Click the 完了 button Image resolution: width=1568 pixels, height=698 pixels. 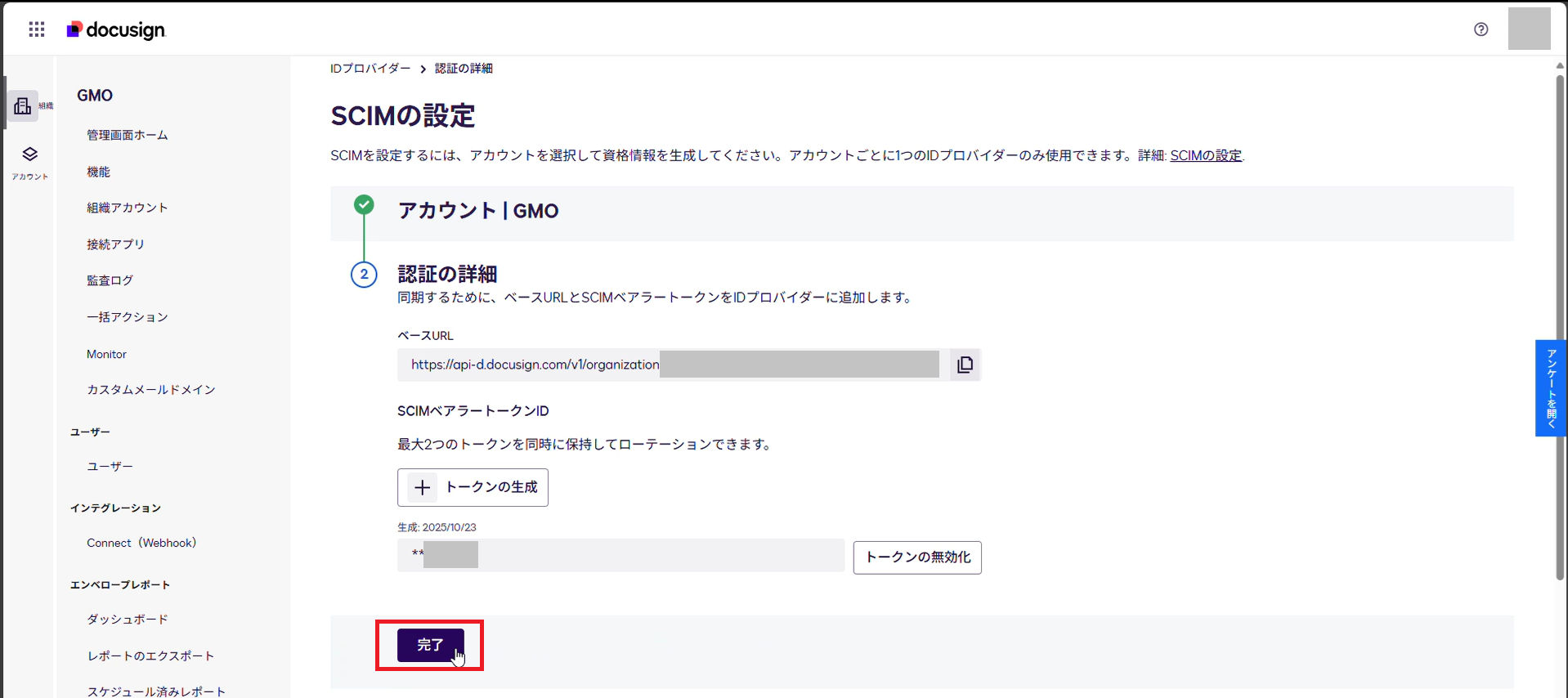click(x=430, y=645)
